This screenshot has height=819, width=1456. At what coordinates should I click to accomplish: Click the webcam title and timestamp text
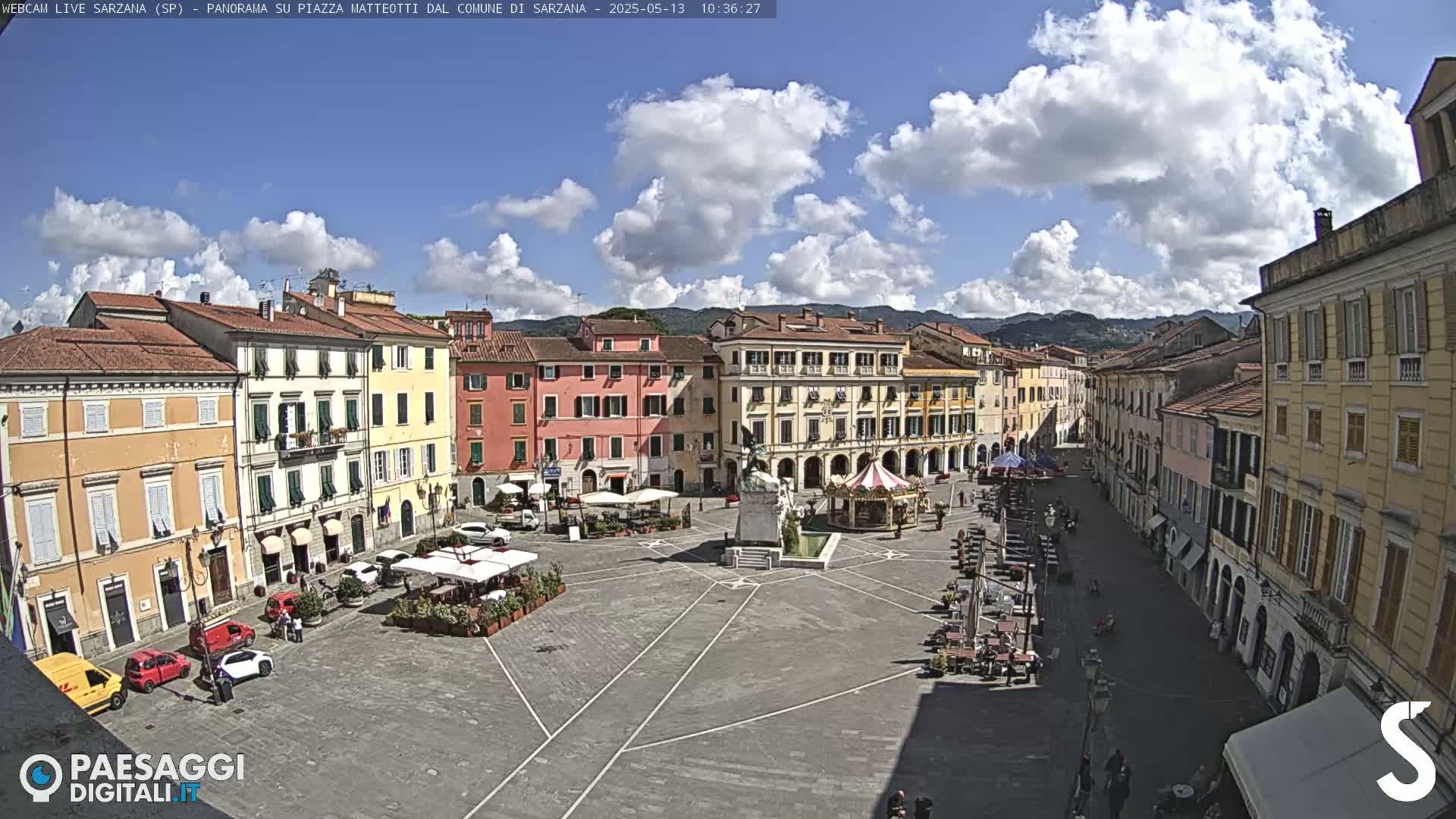pos(381,8)
